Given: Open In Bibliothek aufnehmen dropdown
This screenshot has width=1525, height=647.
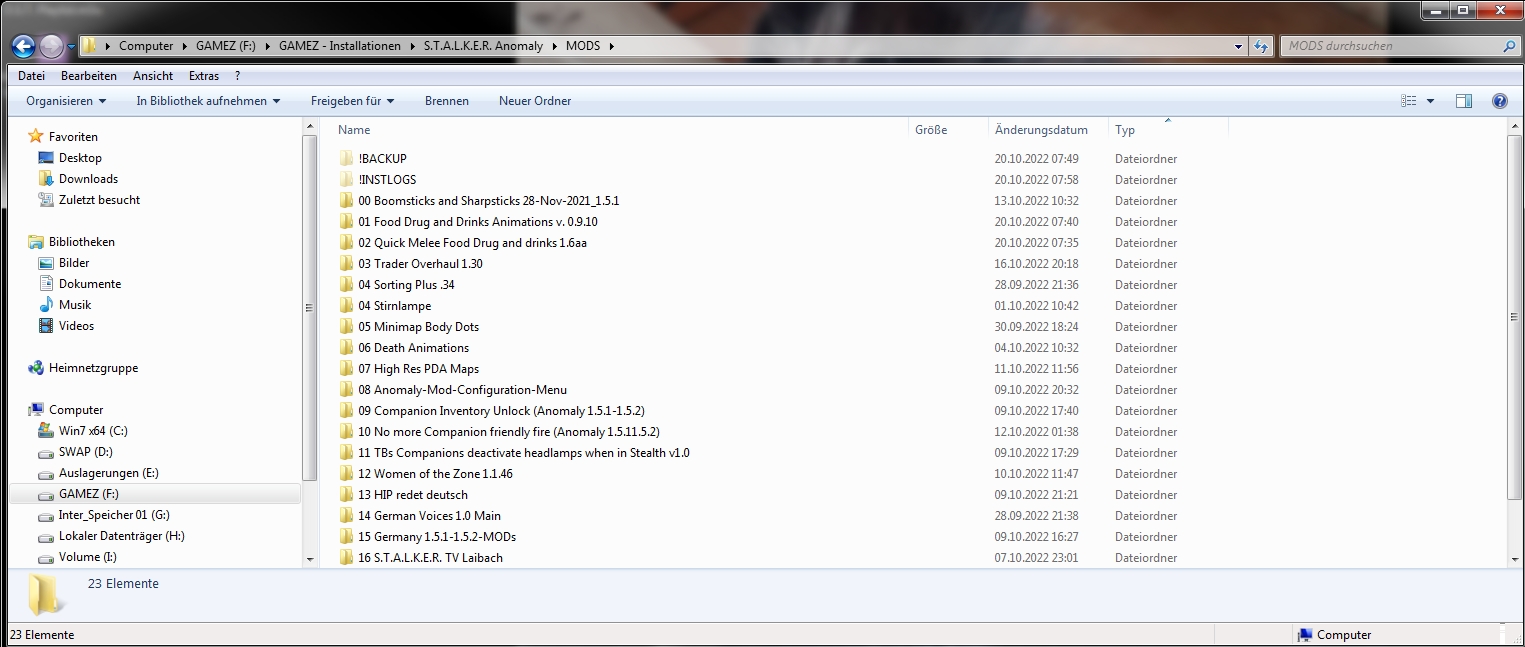Looking at the screenshot, I should [208, 101].
